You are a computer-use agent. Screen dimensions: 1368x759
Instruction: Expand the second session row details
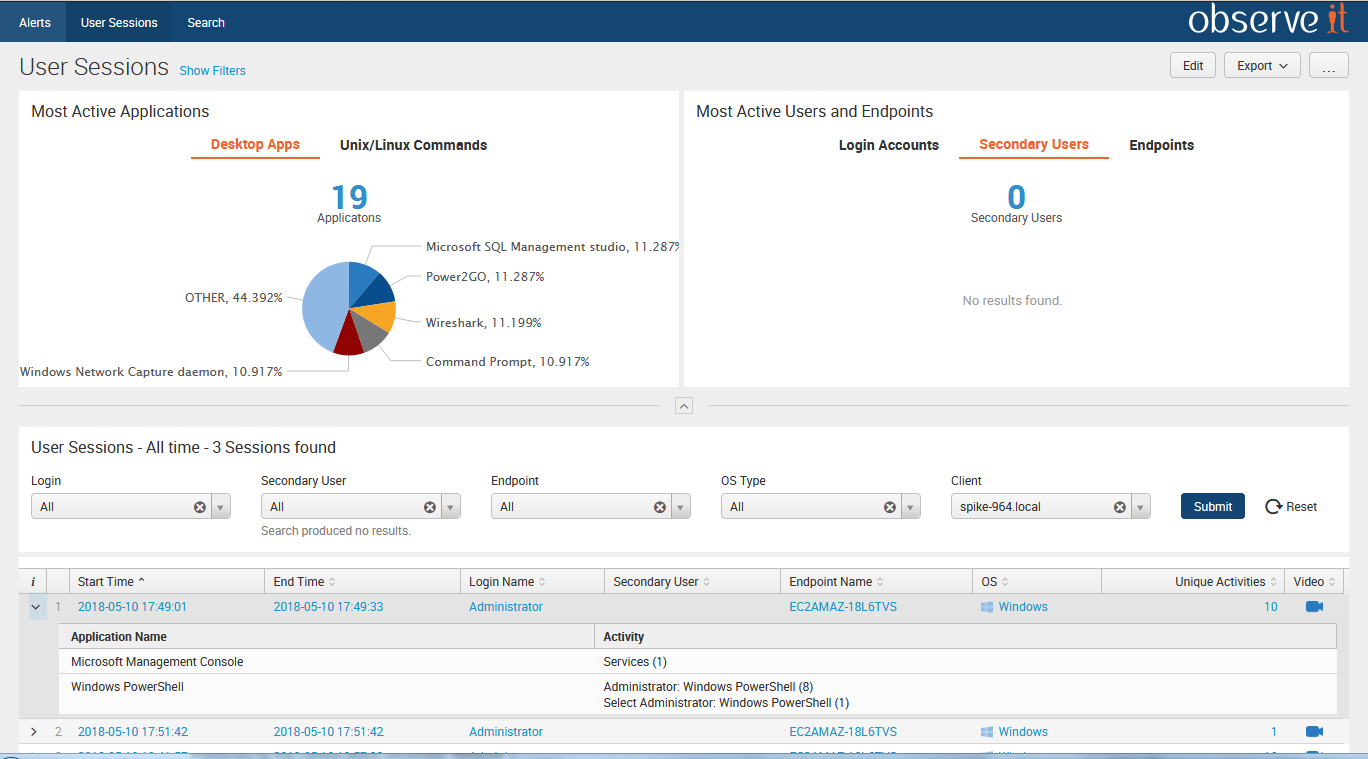pos(34,732)
